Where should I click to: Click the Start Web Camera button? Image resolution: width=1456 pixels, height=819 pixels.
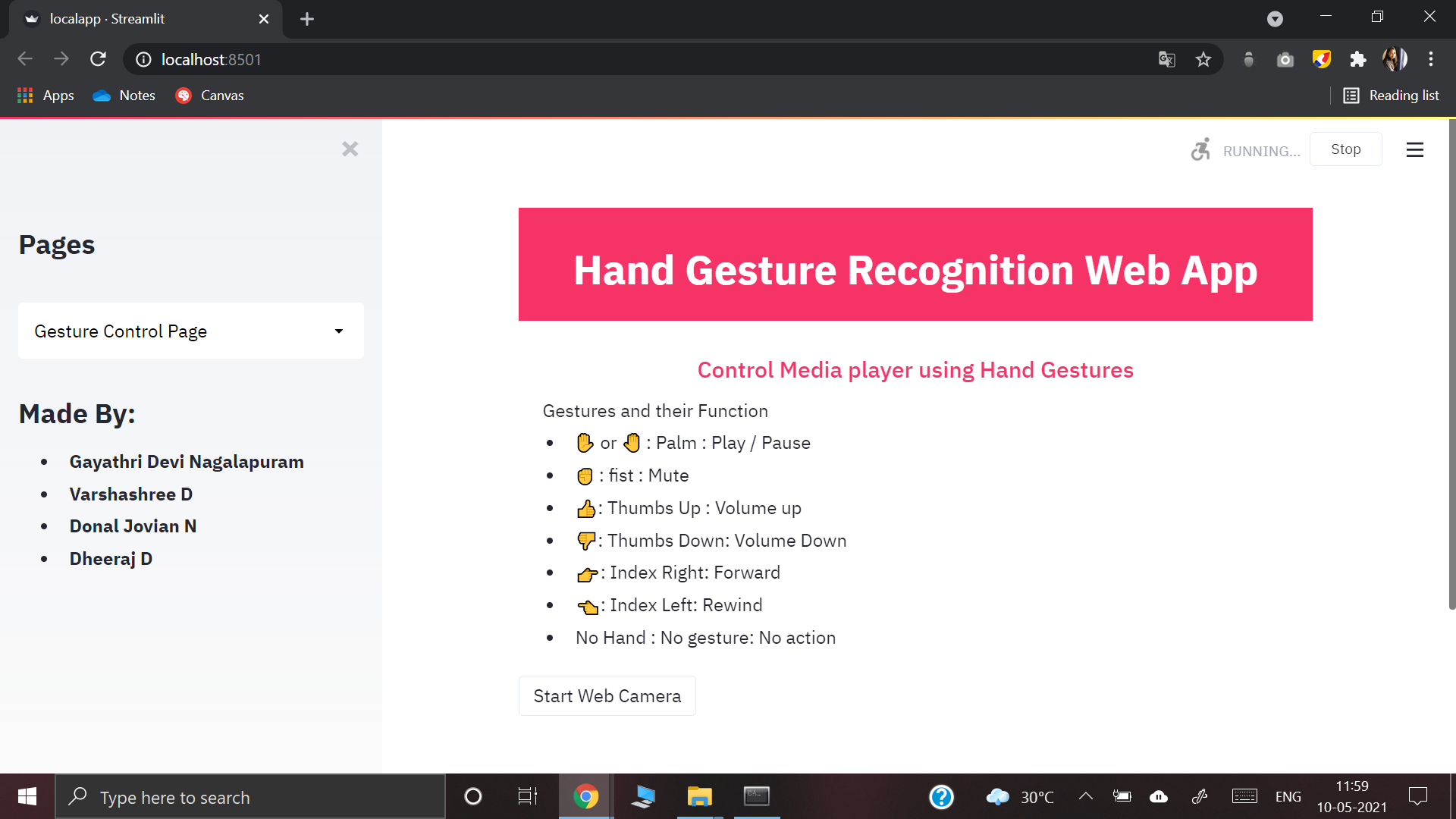[607, 696]
